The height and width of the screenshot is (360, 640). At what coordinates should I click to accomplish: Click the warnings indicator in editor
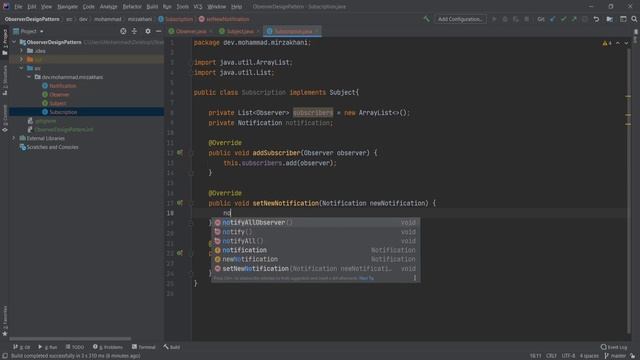coord(607,43)
